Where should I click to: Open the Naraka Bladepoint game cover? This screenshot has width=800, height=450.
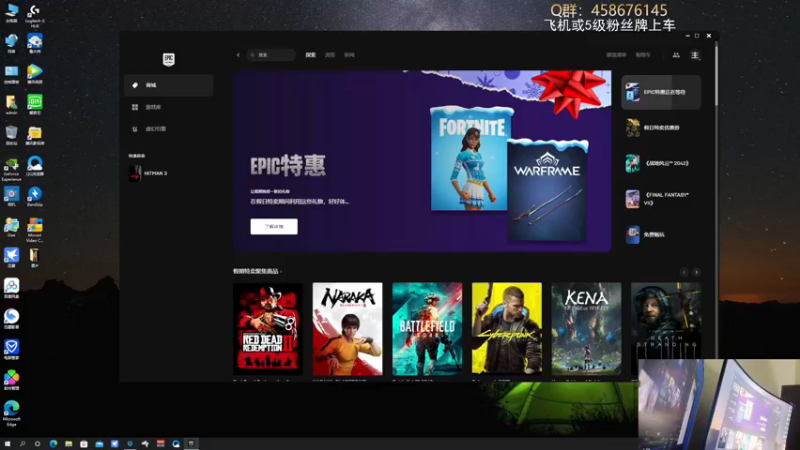pyautogui.click(x=347, y=329)
